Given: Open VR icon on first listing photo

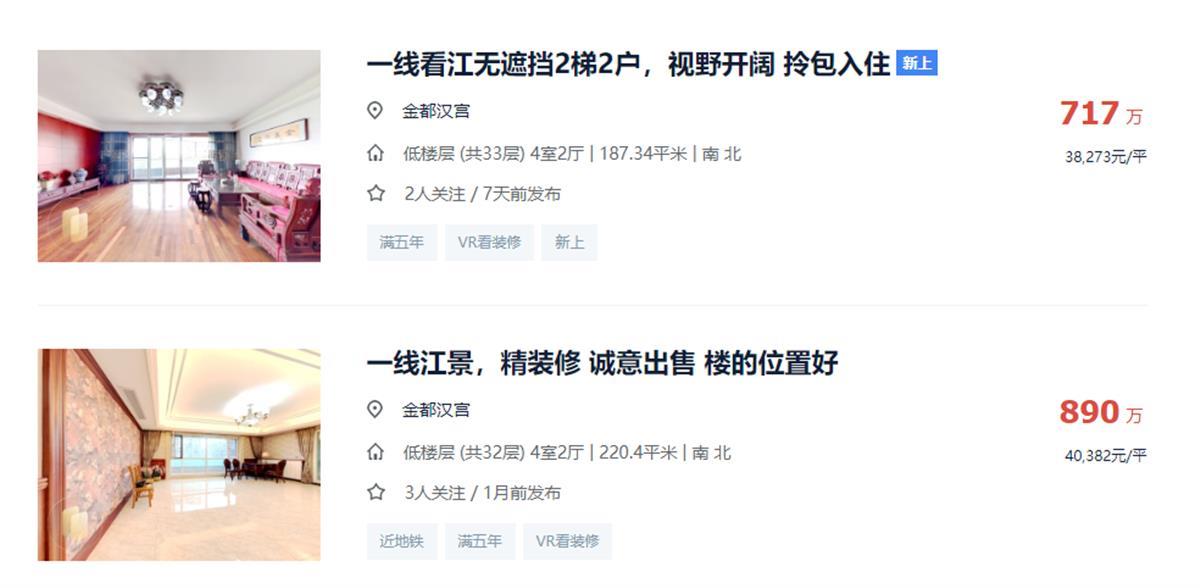Looking at the screenshot, I should [x=74, y=225].
